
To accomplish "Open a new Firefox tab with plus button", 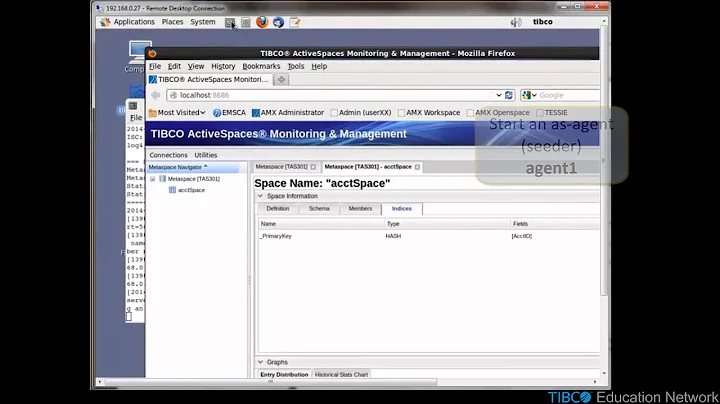I will [x=281, y=79].
